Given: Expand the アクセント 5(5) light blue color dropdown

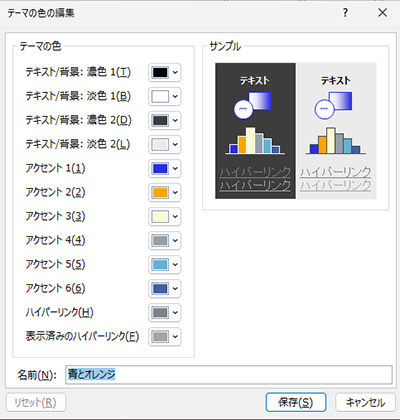Looking at the screenshot, I should 165,264.
